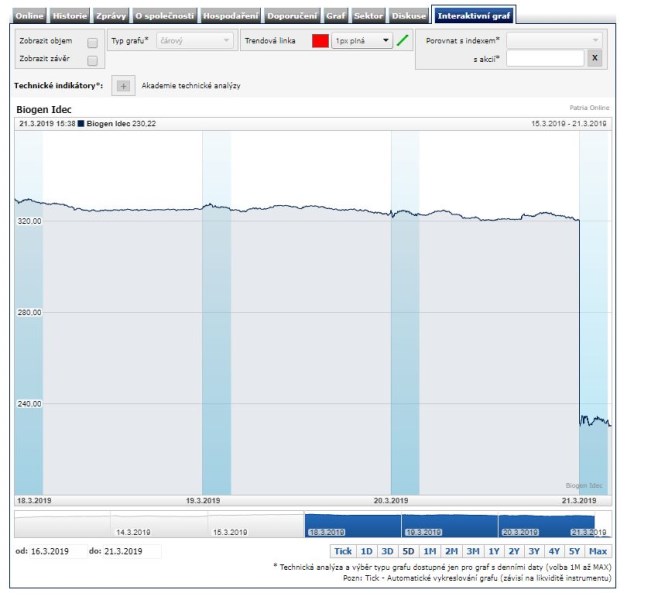Choose the Tick chart interval
This screenshot has height=600, width=658.
[343, 551]
